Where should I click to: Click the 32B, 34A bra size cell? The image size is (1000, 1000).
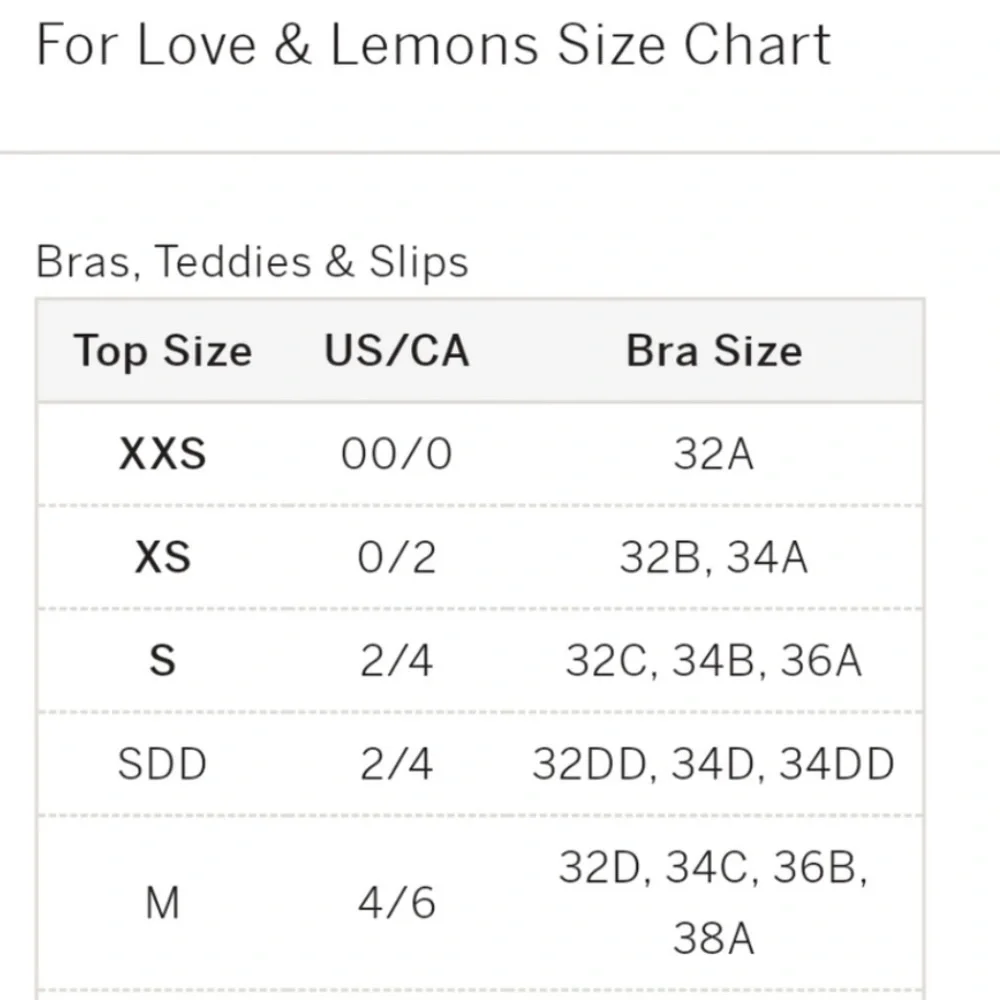tap(714, 557)
